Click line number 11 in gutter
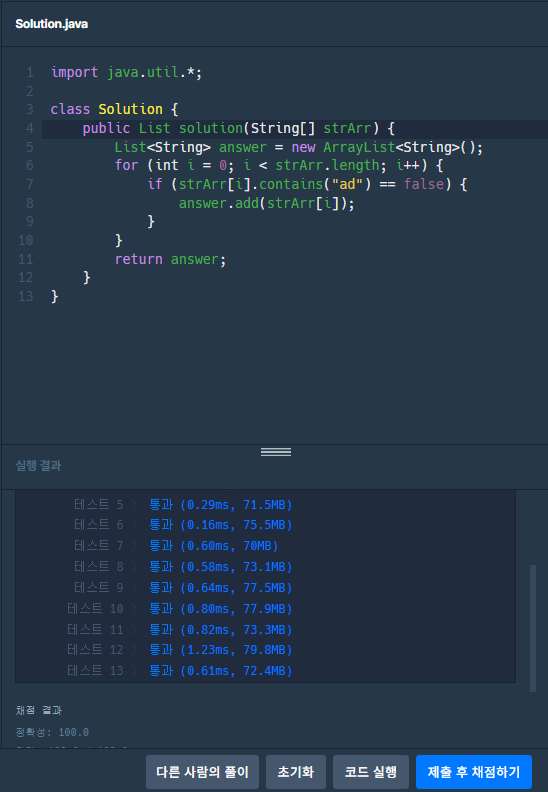548x792 pixels. 26,259
